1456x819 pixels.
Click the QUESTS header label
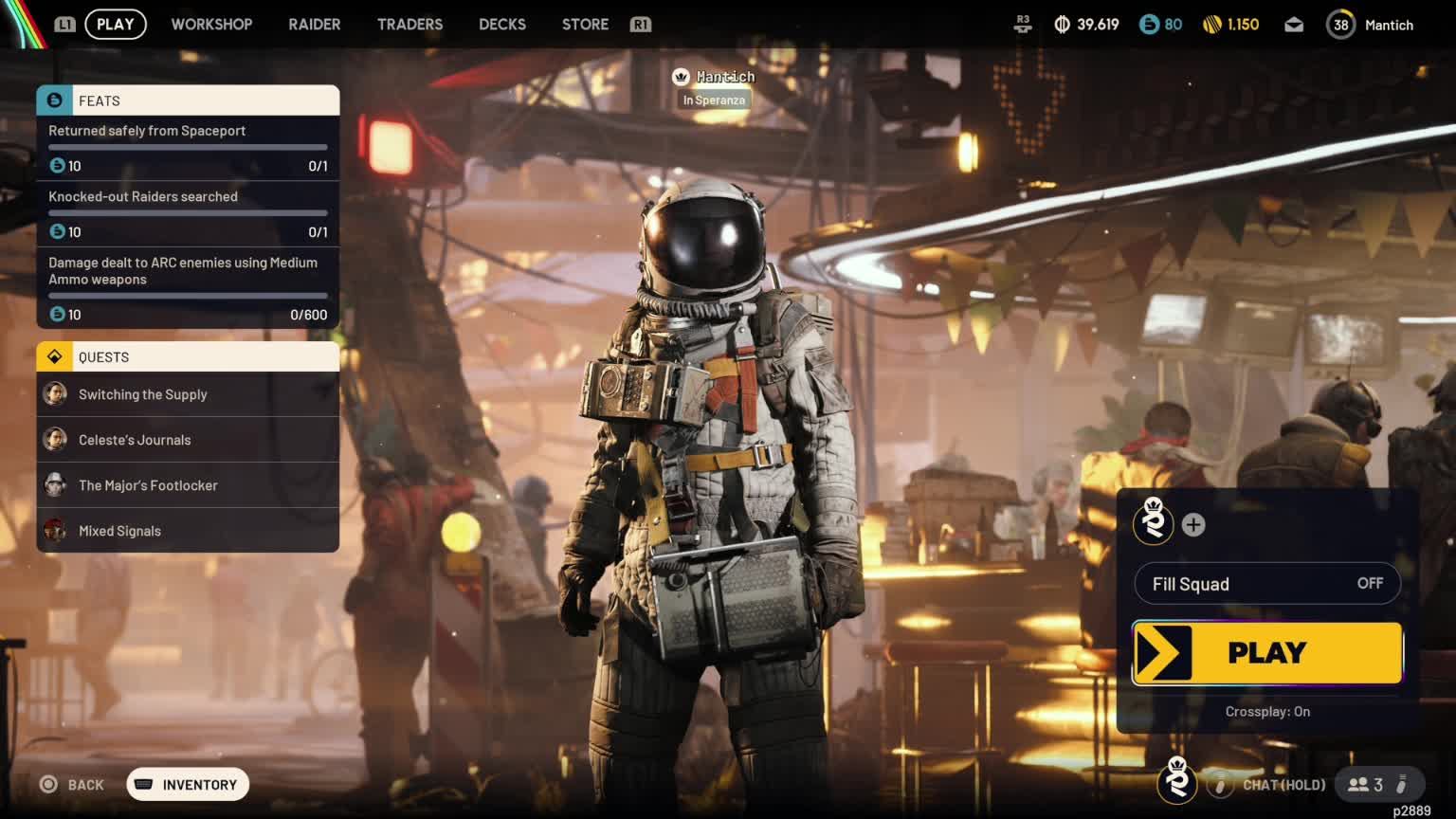click(x=103, y=357)
